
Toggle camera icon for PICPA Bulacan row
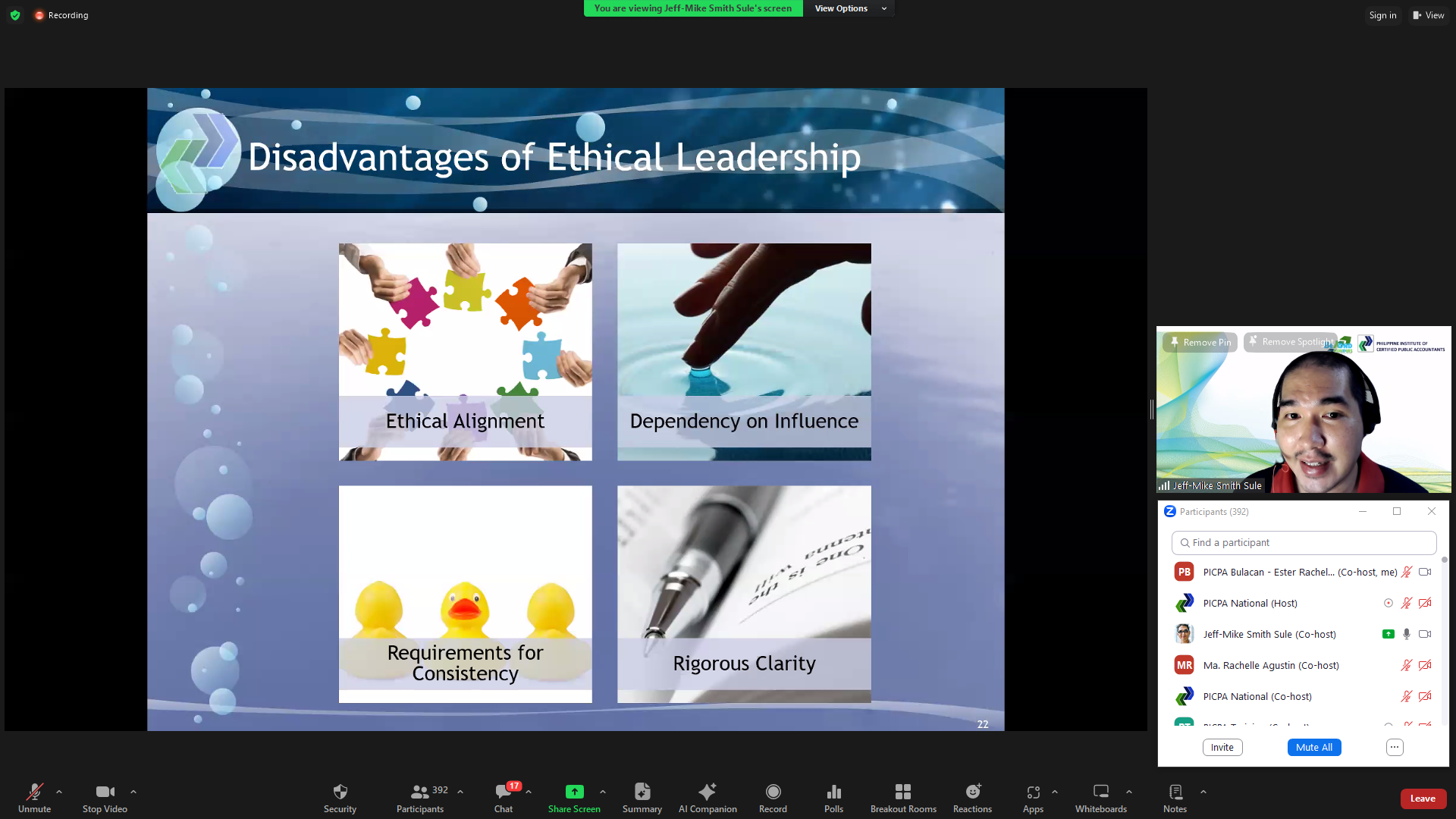1425,573
